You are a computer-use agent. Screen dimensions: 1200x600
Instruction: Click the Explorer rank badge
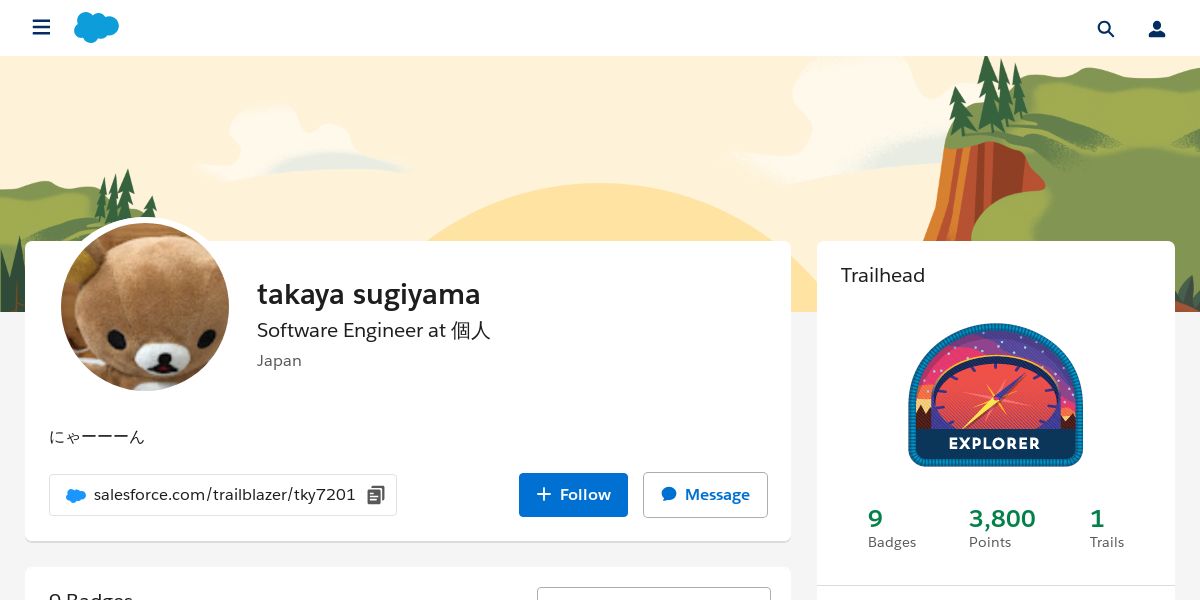995,395
